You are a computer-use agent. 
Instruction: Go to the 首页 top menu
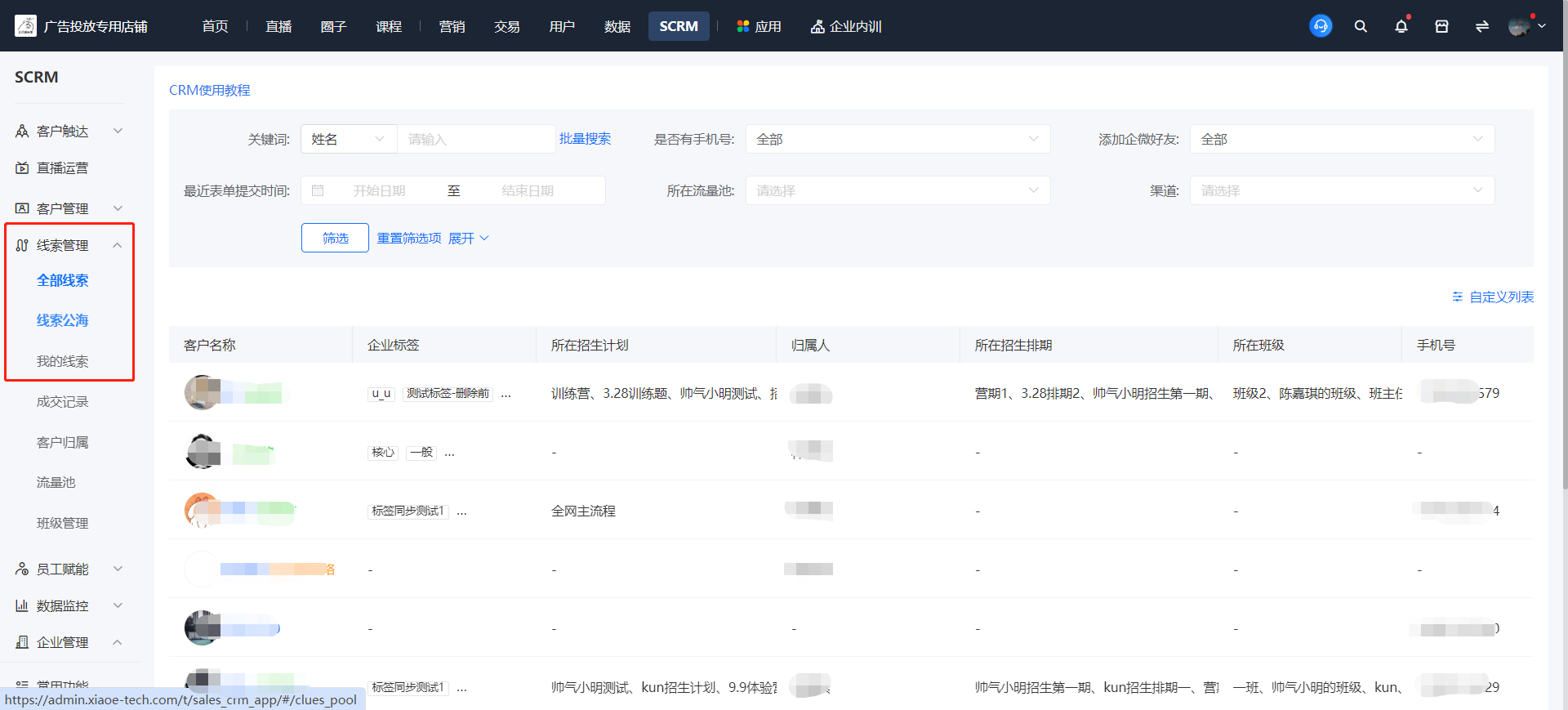[216, 26]
